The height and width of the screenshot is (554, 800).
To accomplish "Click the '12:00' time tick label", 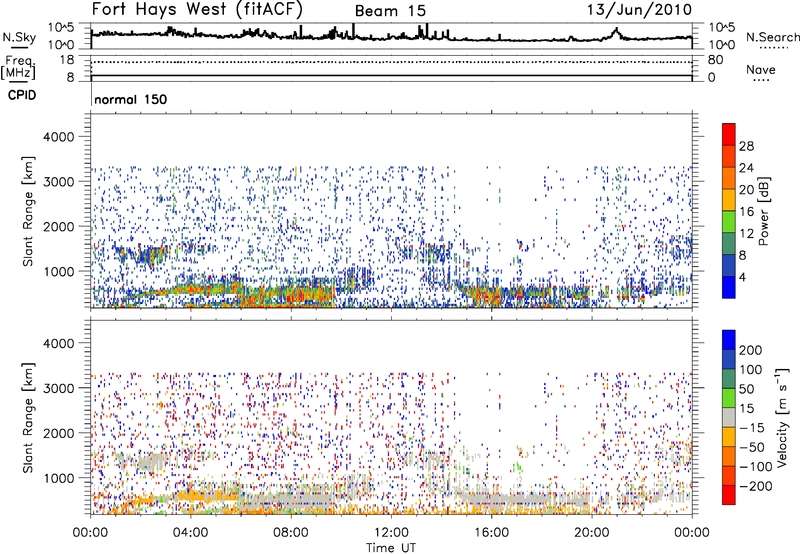I will [x=391, y=533].
